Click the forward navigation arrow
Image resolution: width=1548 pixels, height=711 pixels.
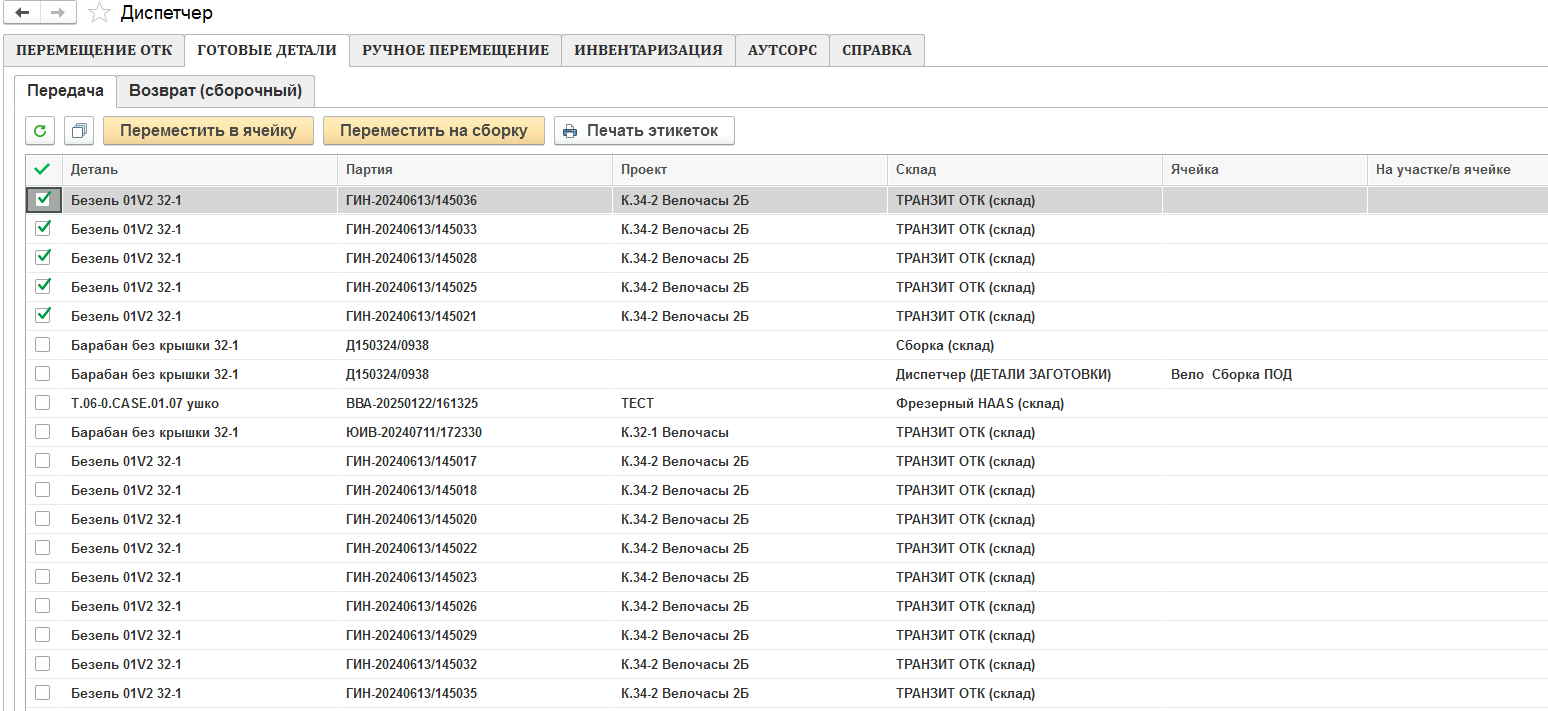pyautogui.click(x=58, y=13)
